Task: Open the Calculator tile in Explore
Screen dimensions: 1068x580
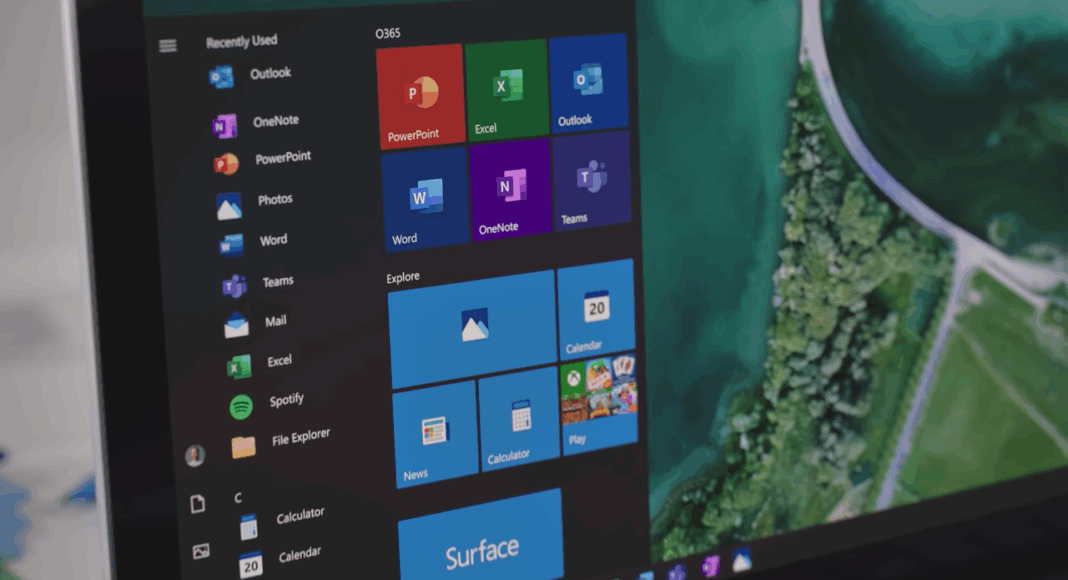Action: pyautogui.click(x=519, y=419)
